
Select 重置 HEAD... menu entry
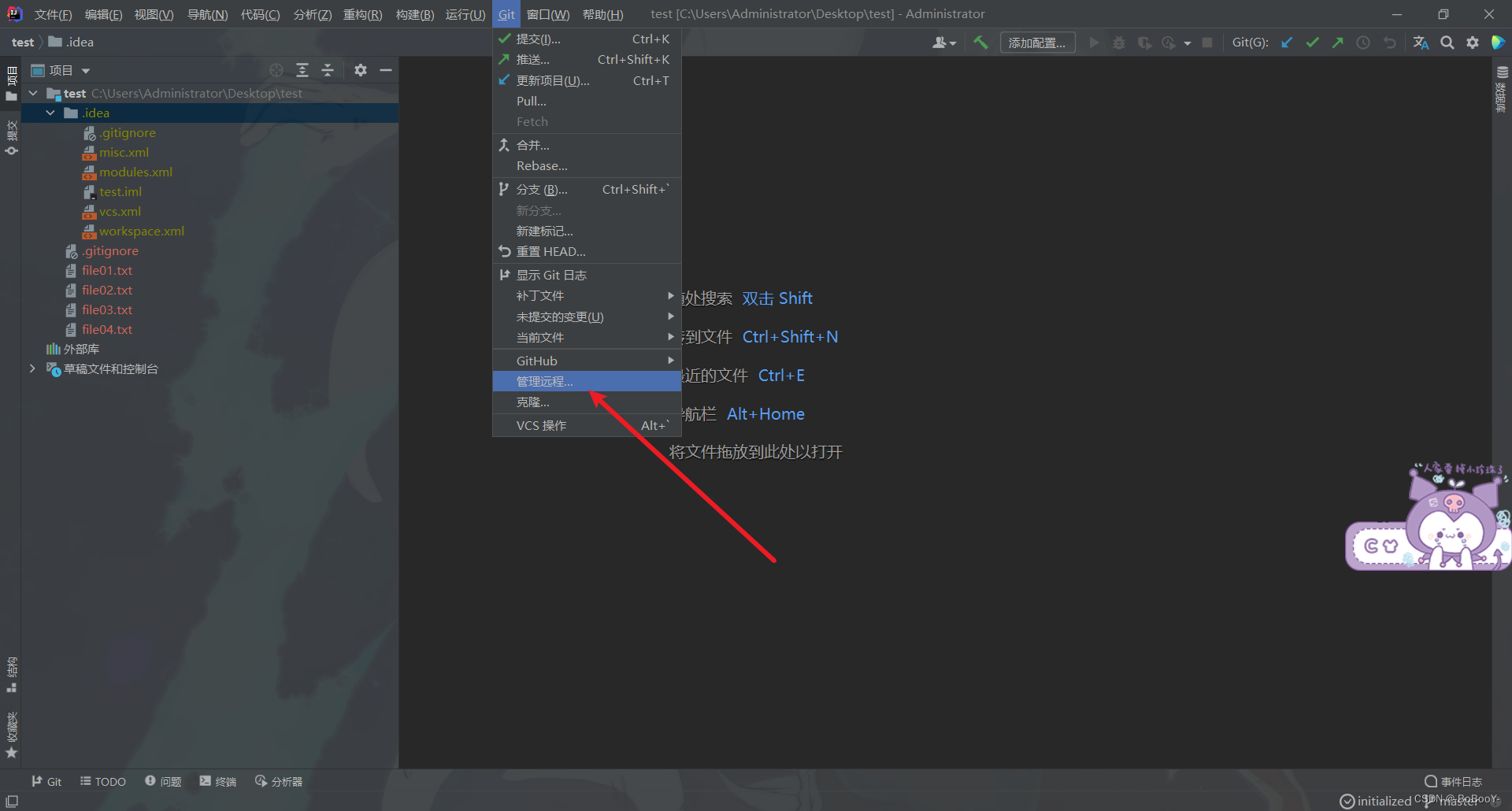click(587, 251)
